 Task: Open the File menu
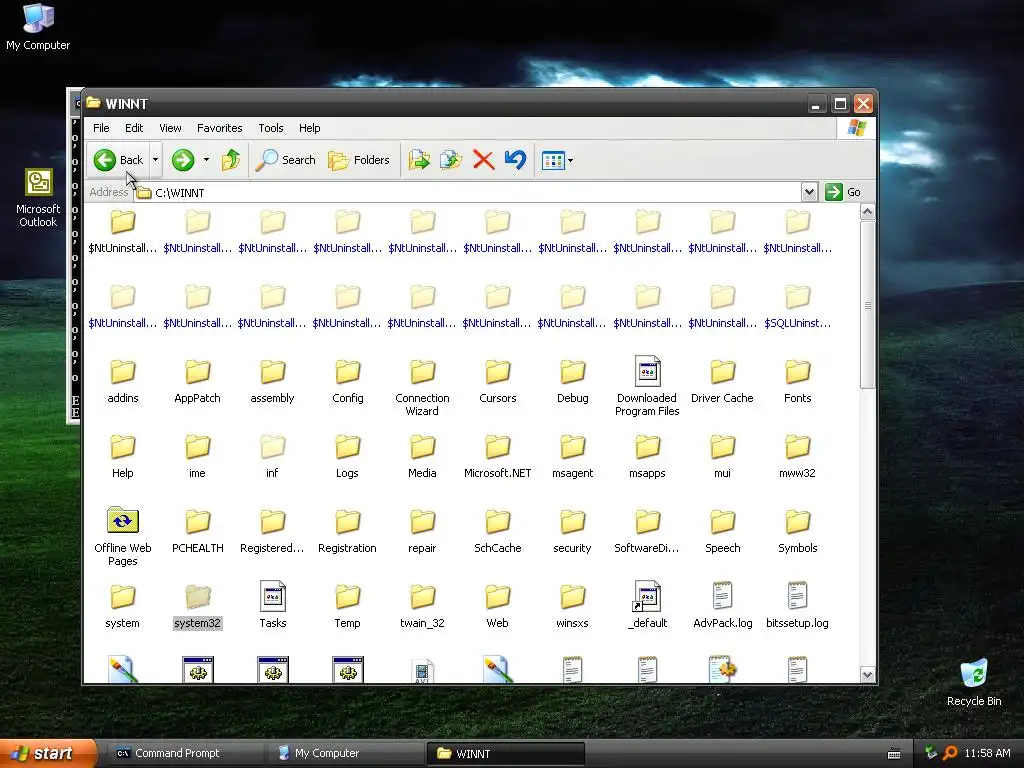point(101,128)
